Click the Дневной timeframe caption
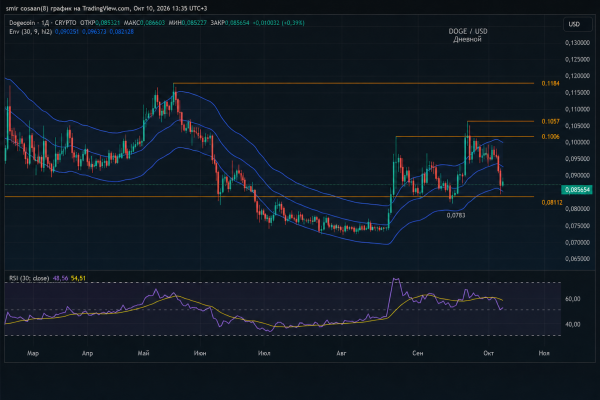Viewport: 600px width, 400px height. tap(467, 39)
